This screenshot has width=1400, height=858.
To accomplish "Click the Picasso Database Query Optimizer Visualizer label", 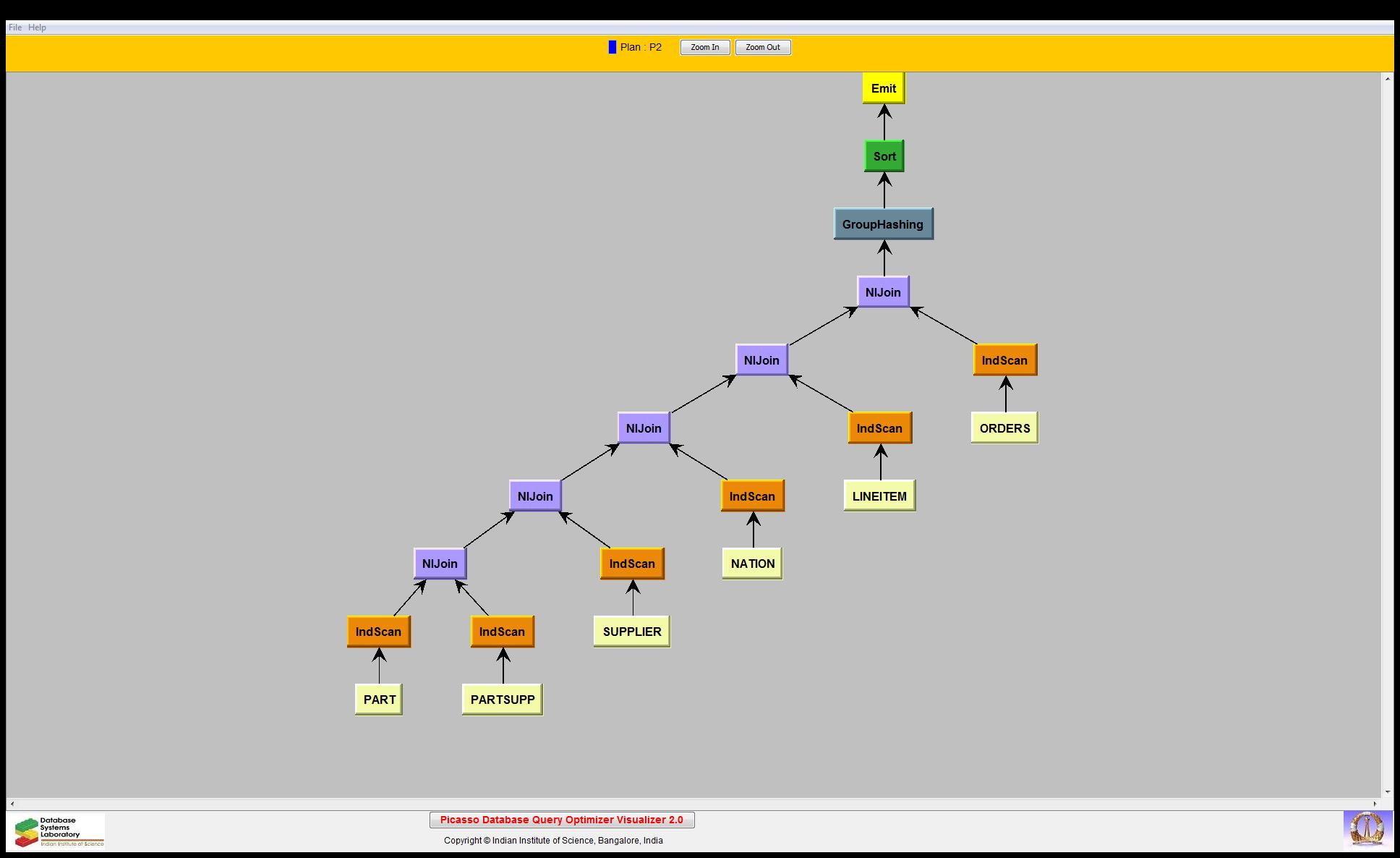I will (561, 820).
